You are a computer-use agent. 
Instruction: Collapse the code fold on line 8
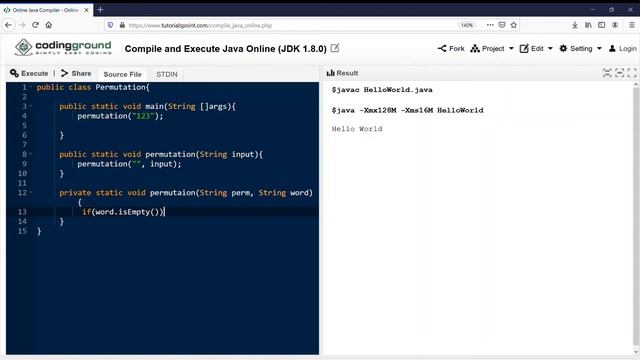(30, 154)
